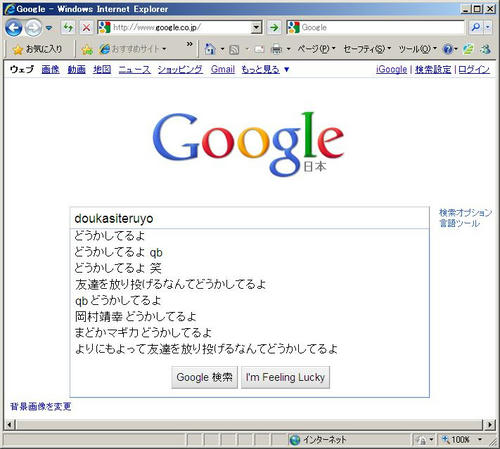Viewport: 500px width, 449px height.
Task: Click the RSS feeds icon
Action: (x=234, y=50)
